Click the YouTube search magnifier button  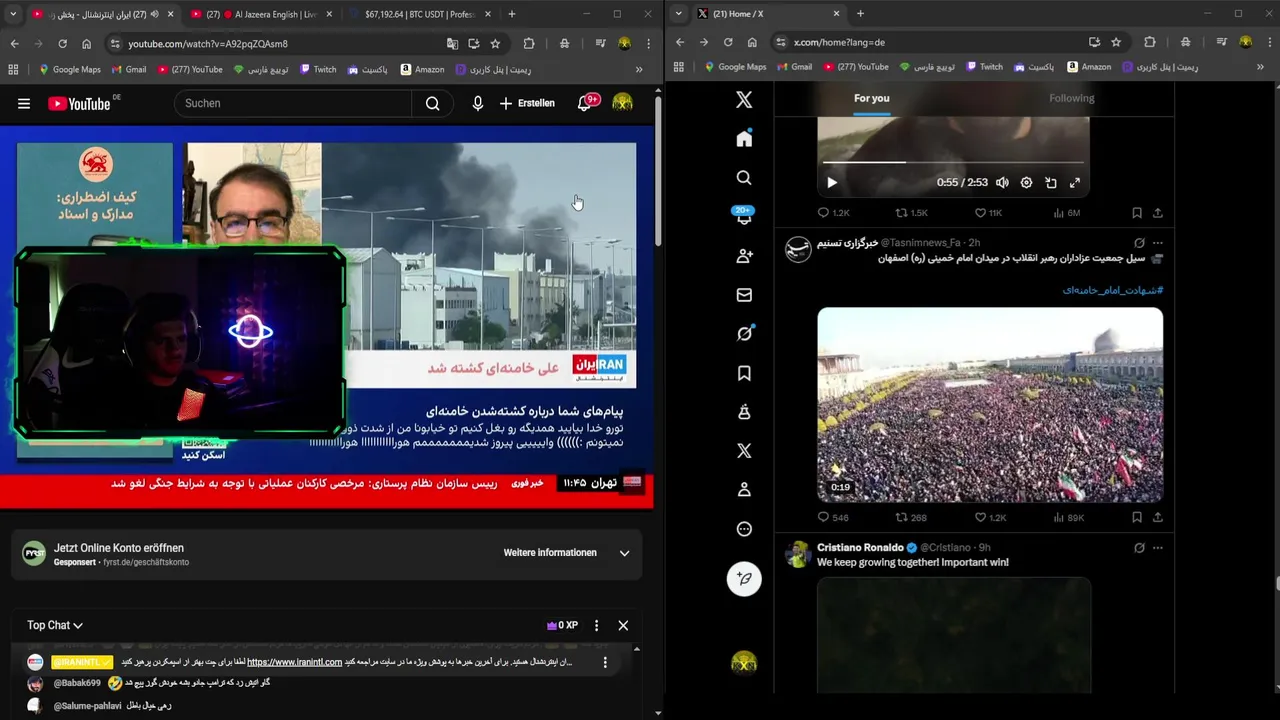point(432,103)
